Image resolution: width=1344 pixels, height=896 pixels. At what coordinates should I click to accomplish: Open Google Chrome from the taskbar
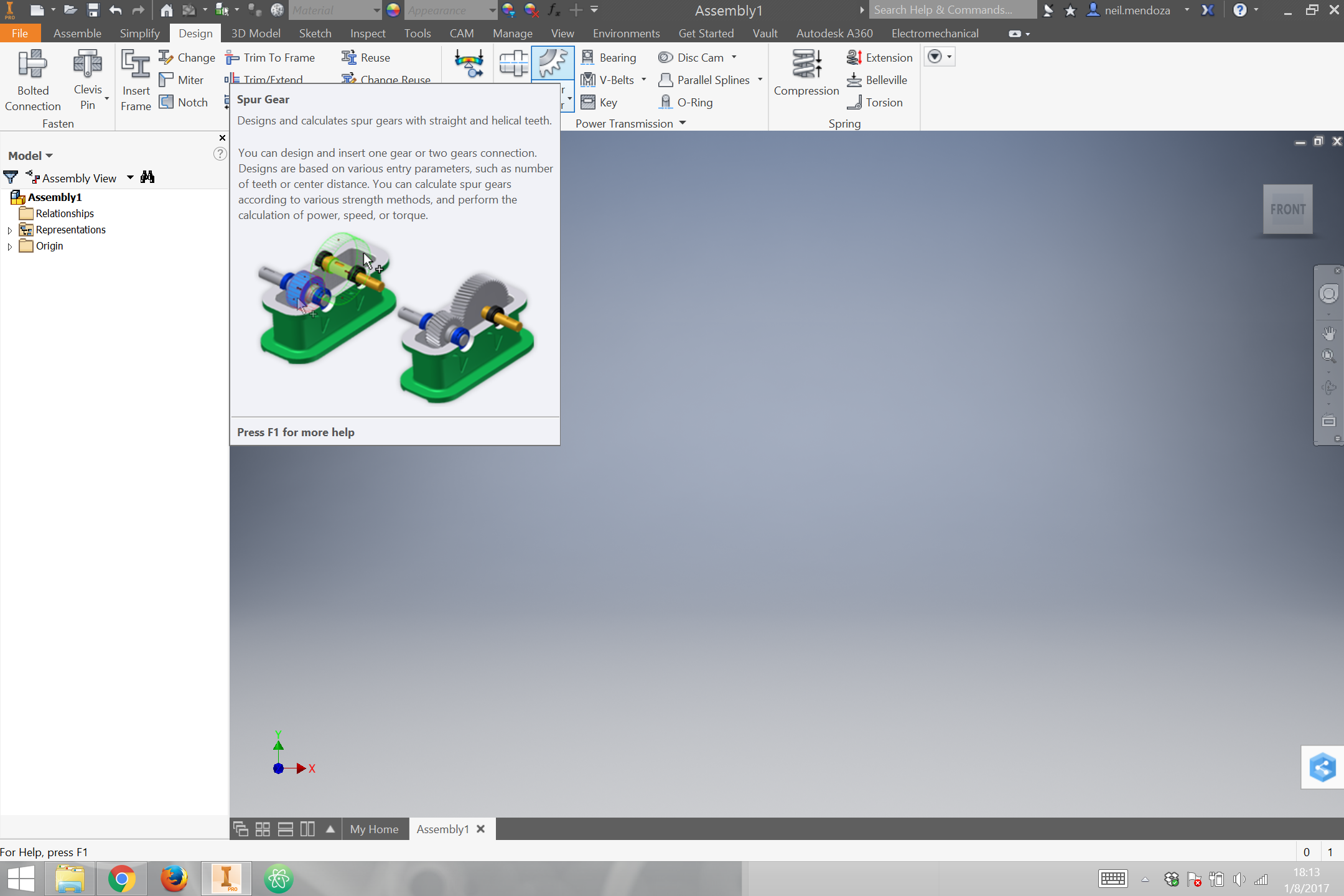(121, 879)
